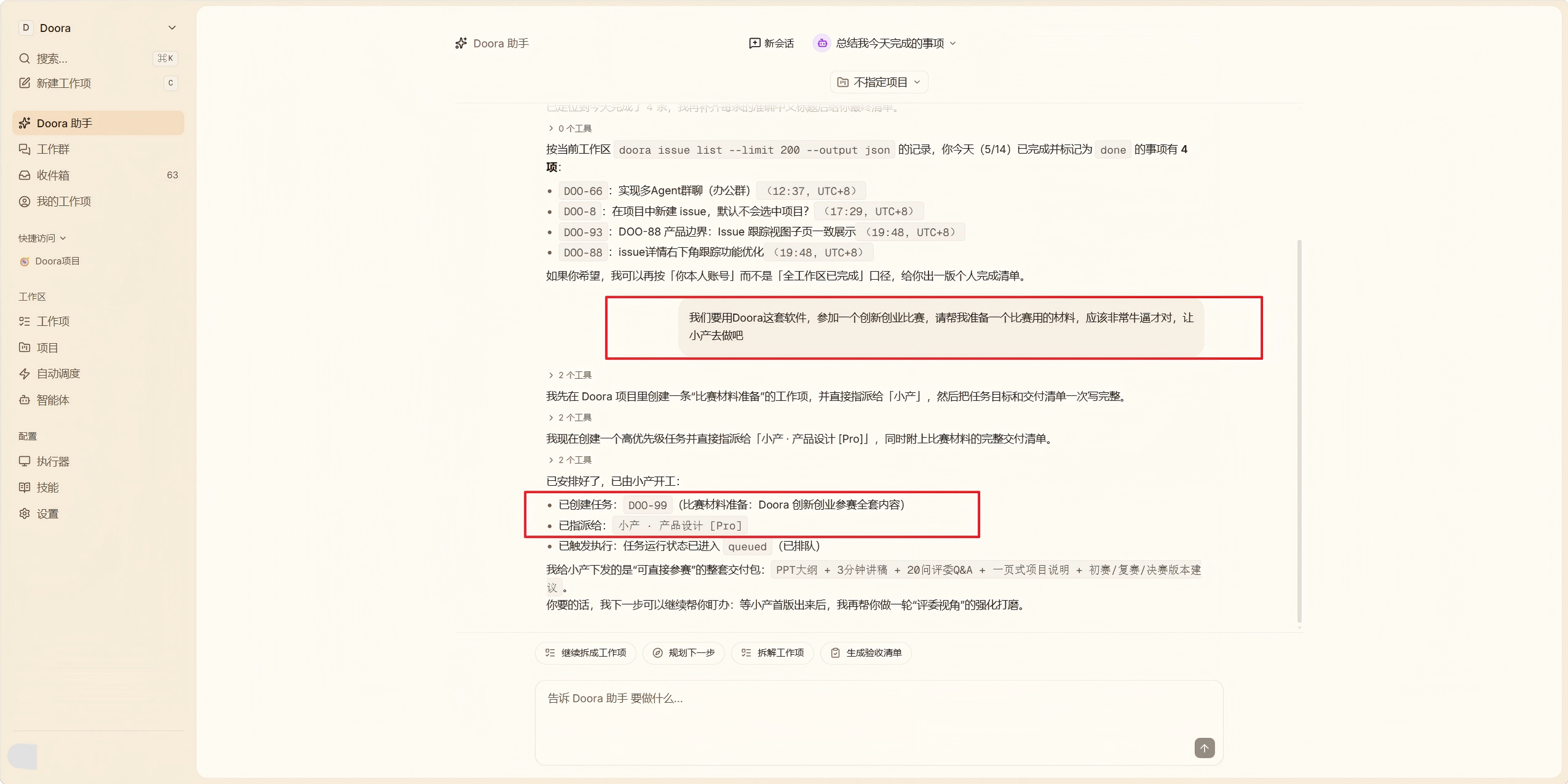Collapse the 快捷访问 section
Image resolution: width=1568 pixels, height=784 pixels.
pos(42,238)
